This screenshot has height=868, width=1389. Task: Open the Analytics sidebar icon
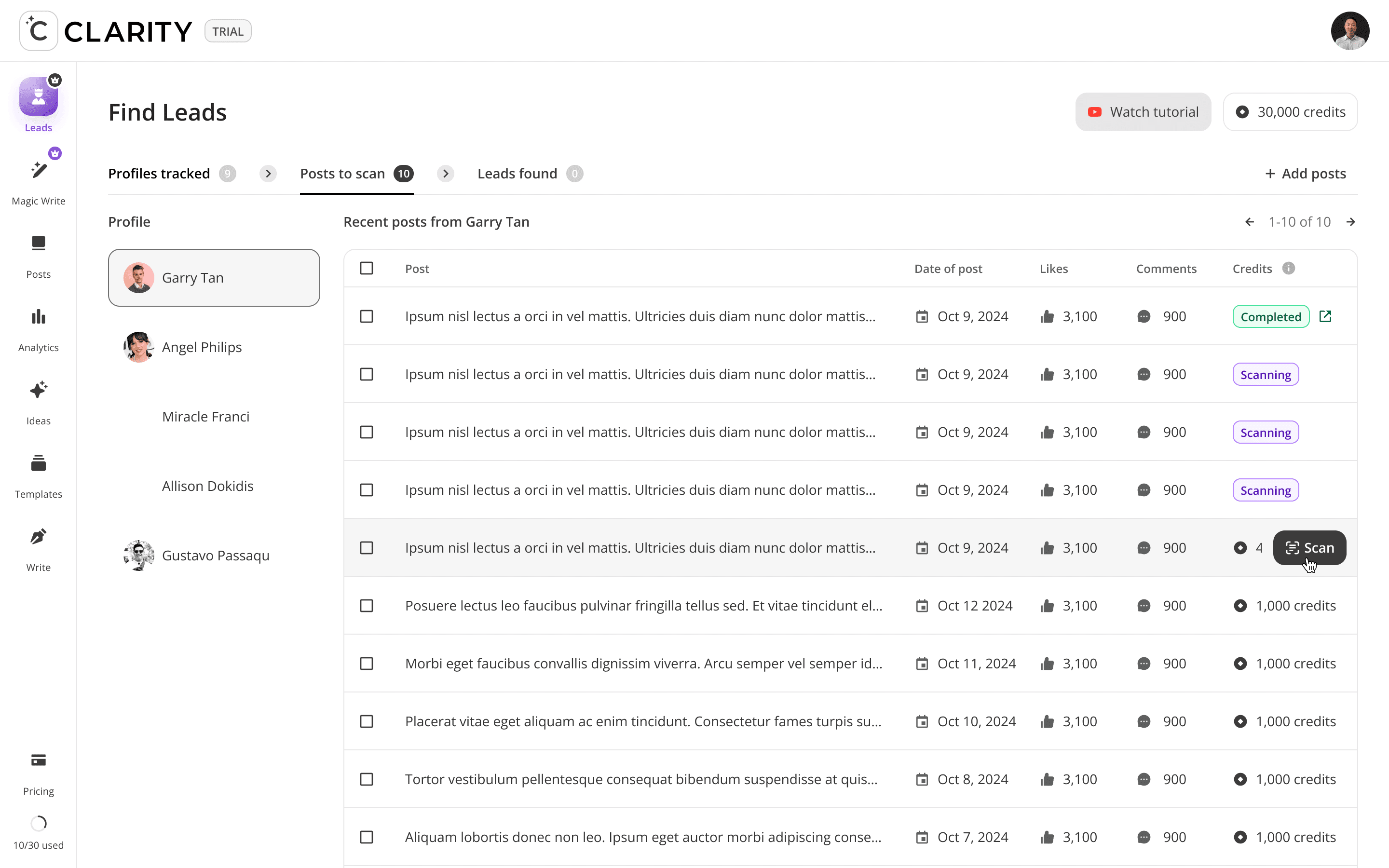pyautogui.click(x=39, y=317)
